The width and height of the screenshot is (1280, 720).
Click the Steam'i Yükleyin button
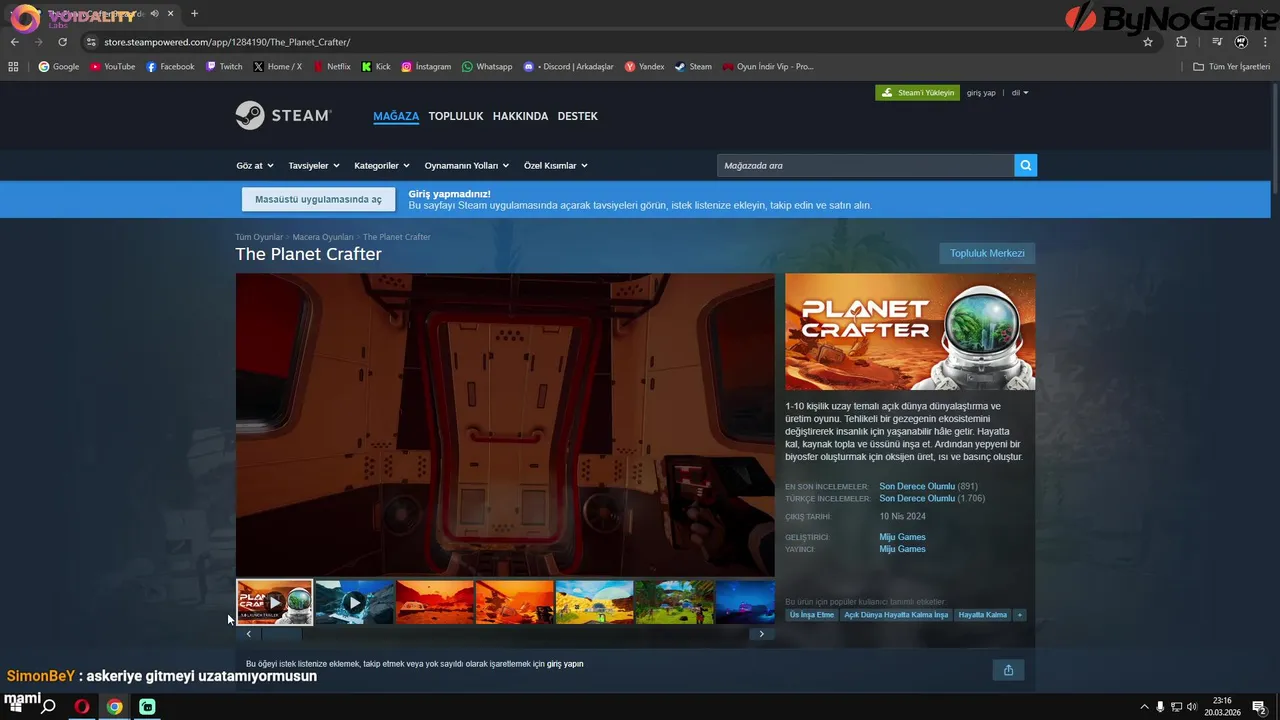917,93
